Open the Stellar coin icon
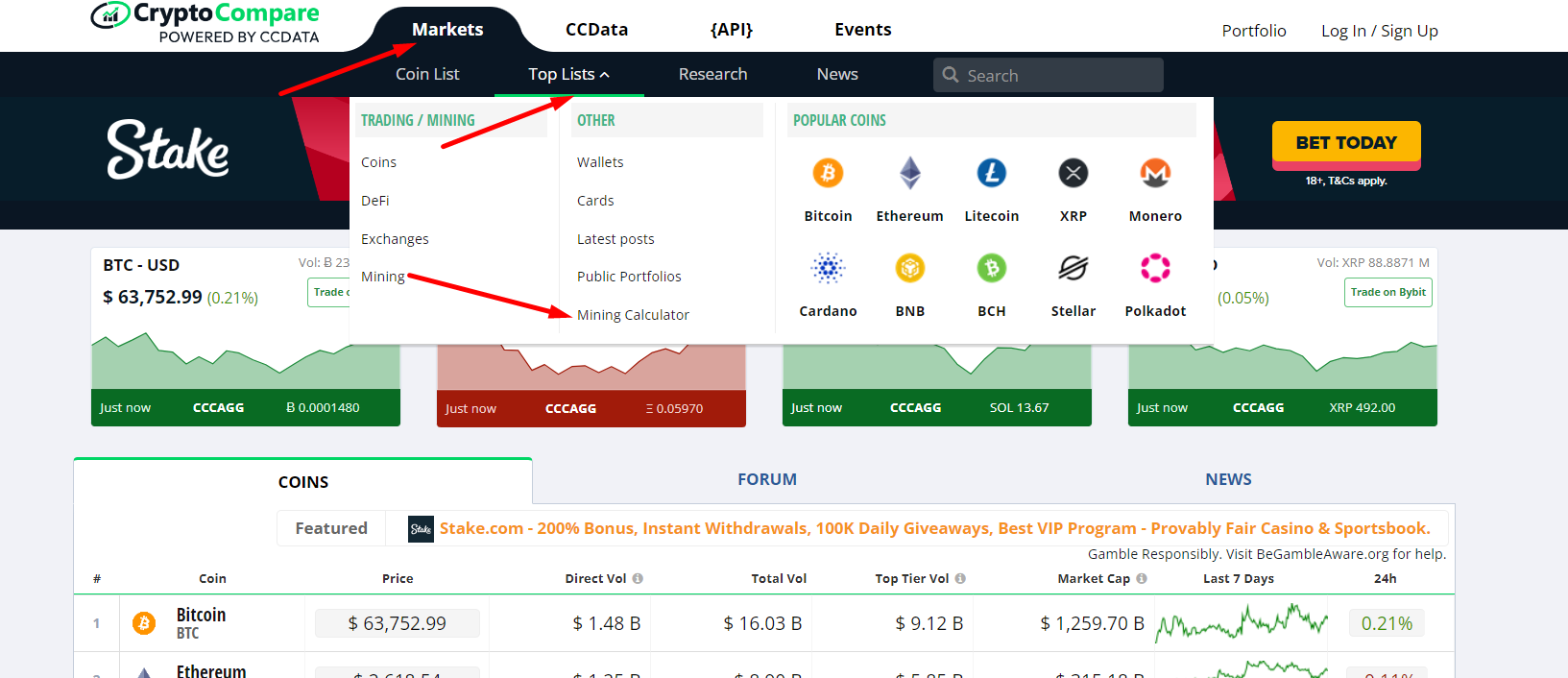 pyautogui.click(x=1073, y=268)
